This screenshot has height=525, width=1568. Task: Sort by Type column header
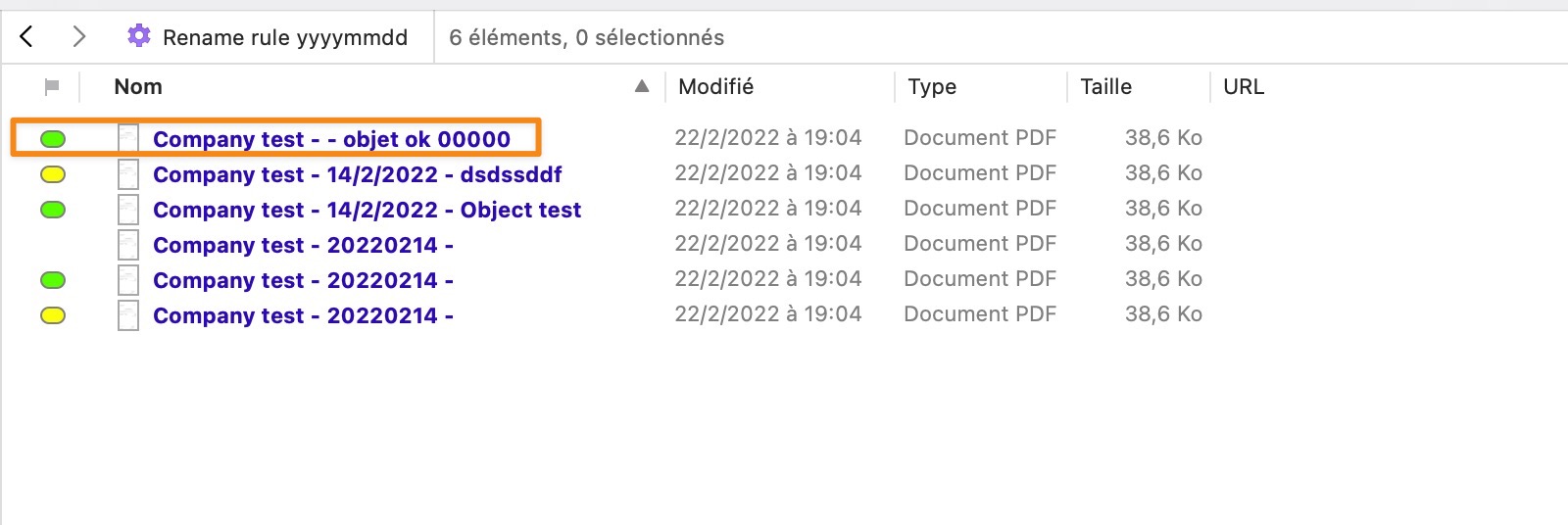(x=932, y=86)
